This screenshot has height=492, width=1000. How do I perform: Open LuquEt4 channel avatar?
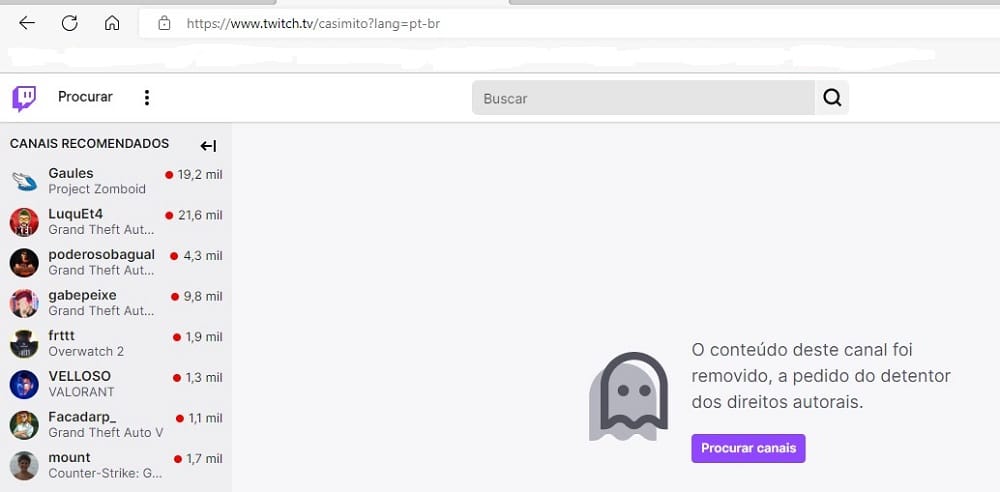pyautogui.click(x=24, y=221)
